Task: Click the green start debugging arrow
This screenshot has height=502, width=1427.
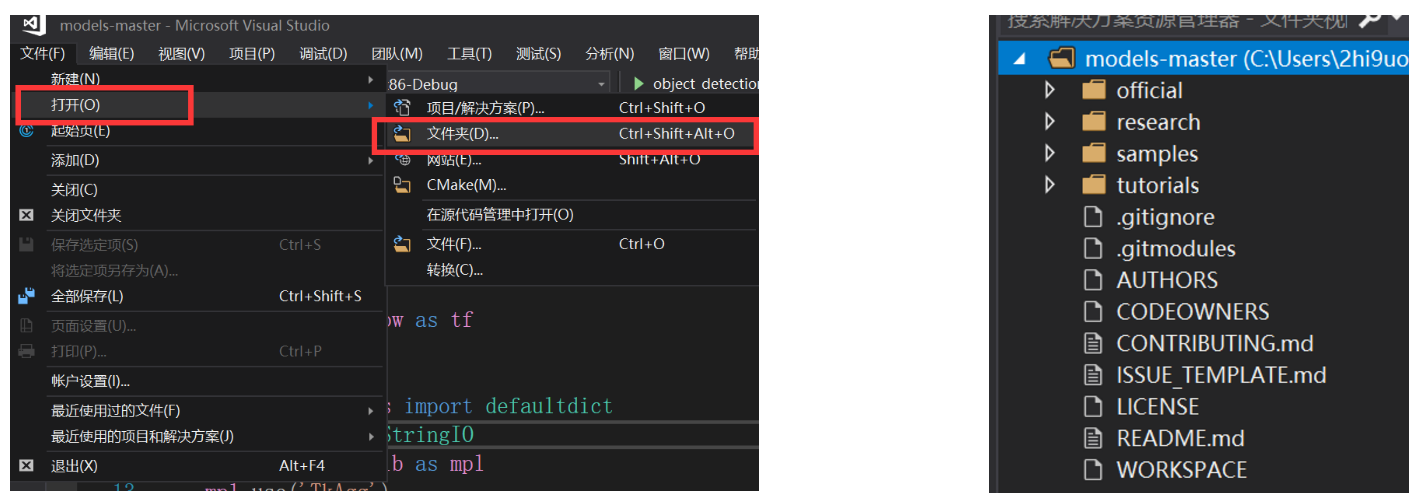Action: [x=639, y=84]
